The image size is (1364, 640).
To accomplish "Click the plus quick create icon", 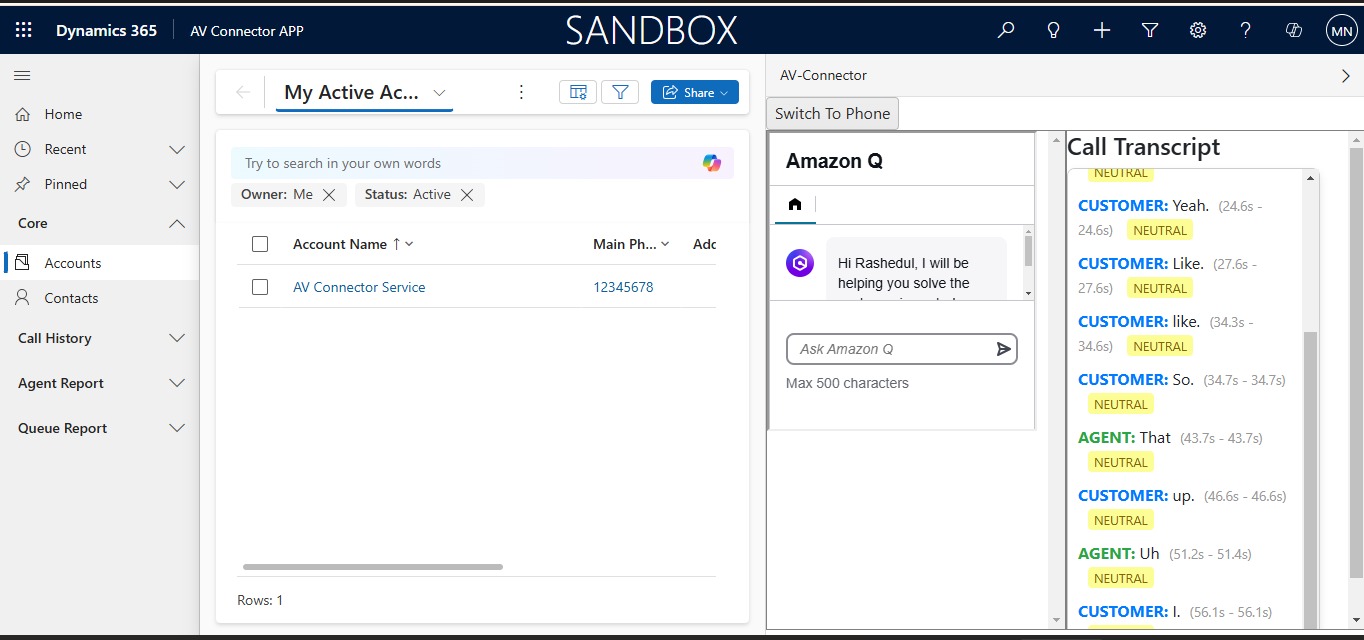I will click(x=1102, y=31).
